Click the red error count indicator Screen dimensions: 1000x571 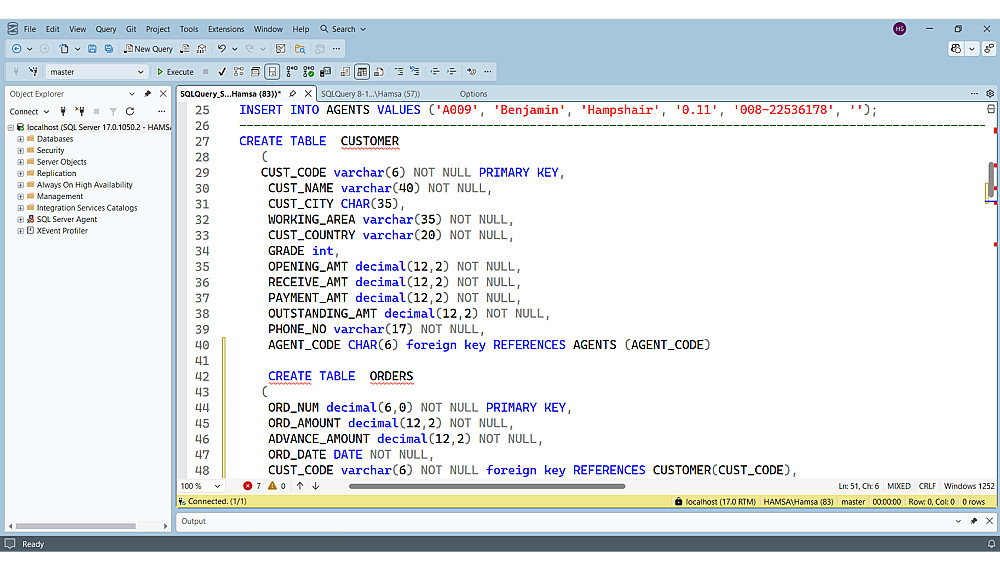pos(252,486)
